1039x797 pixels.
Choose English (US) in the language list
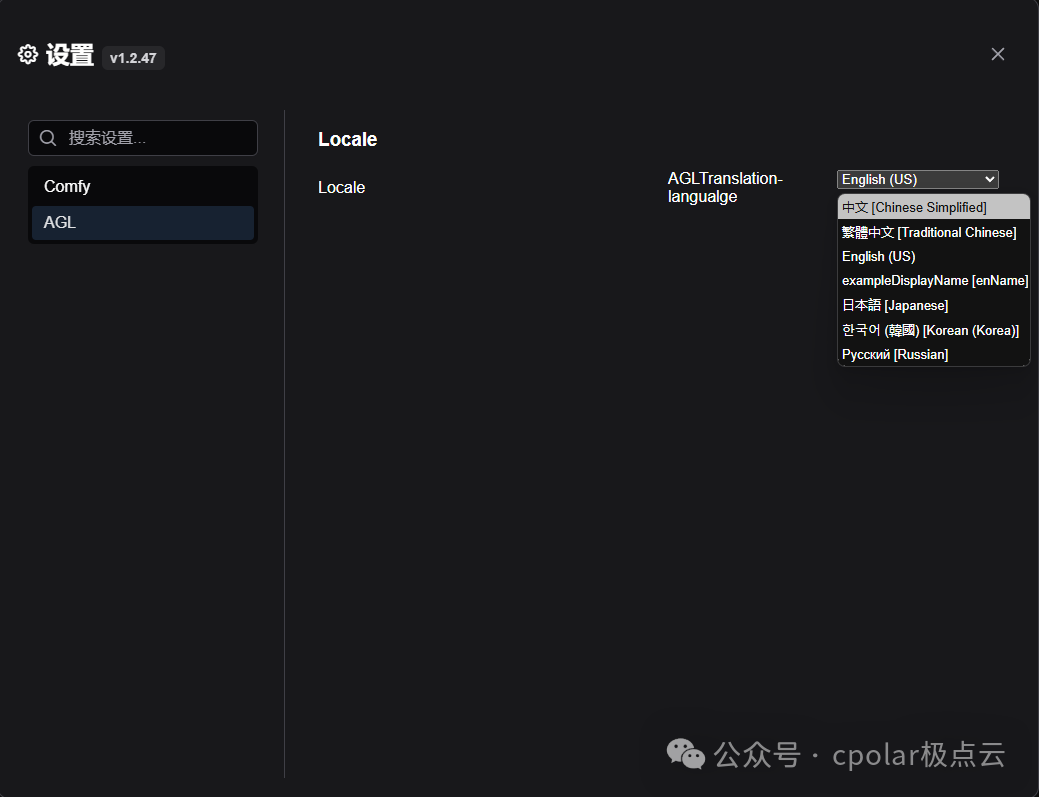pyautogui.click(x=878, y=256)
